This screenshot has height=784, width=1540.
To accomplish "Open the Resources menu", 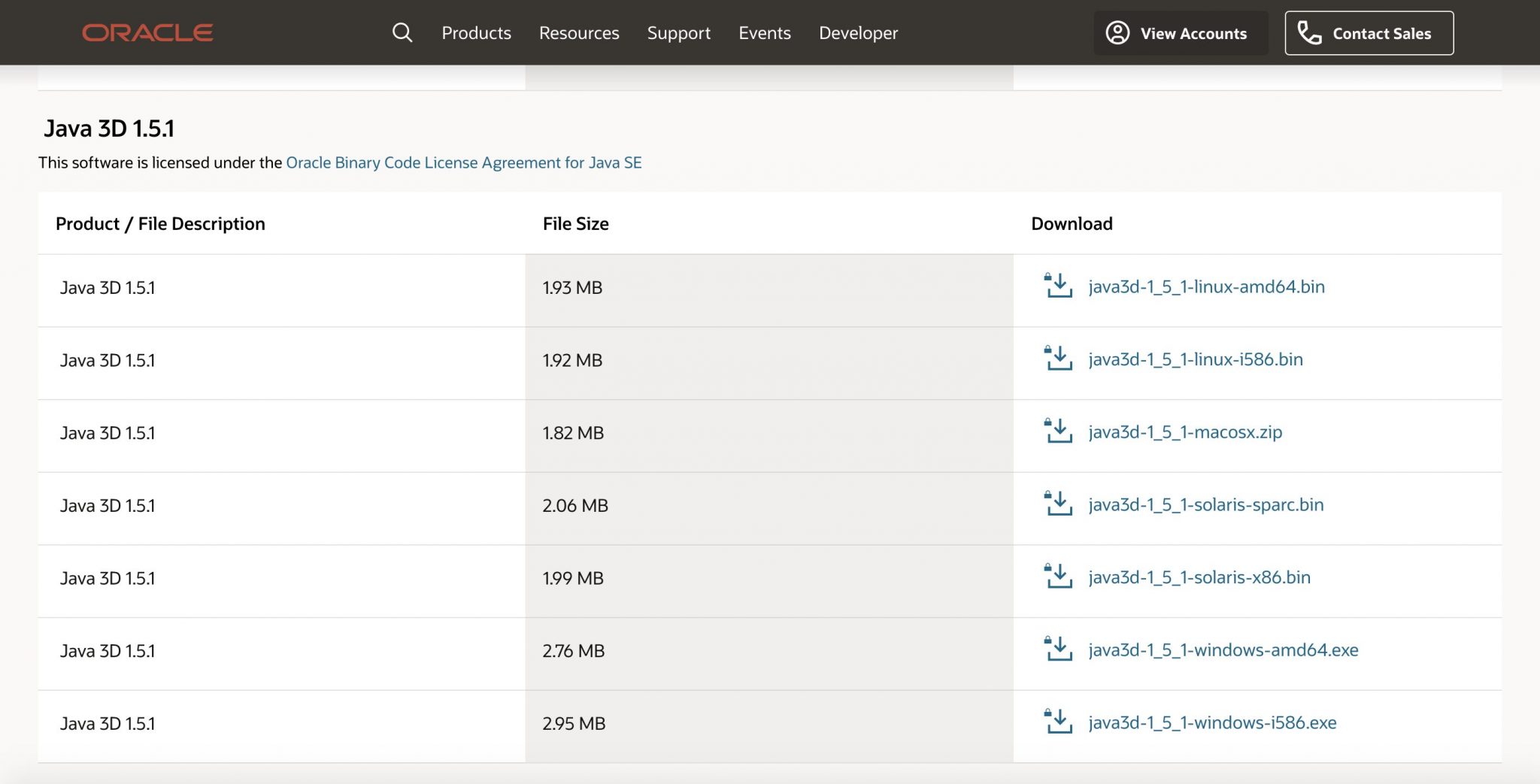I will tap(579, 33).
